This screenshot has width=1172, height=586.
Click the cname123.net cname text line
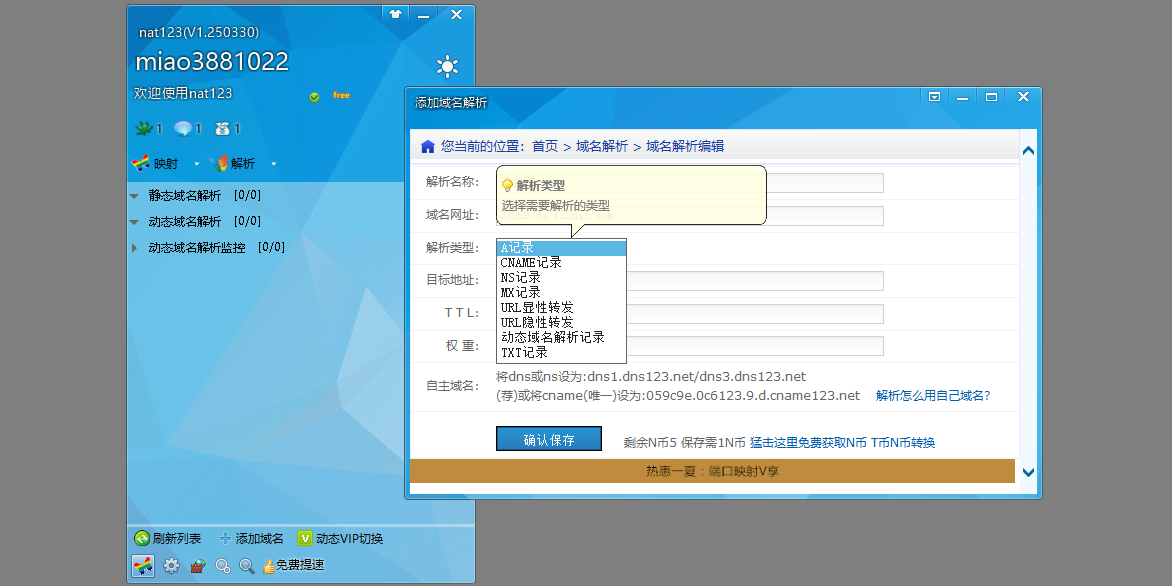point(678,395)
